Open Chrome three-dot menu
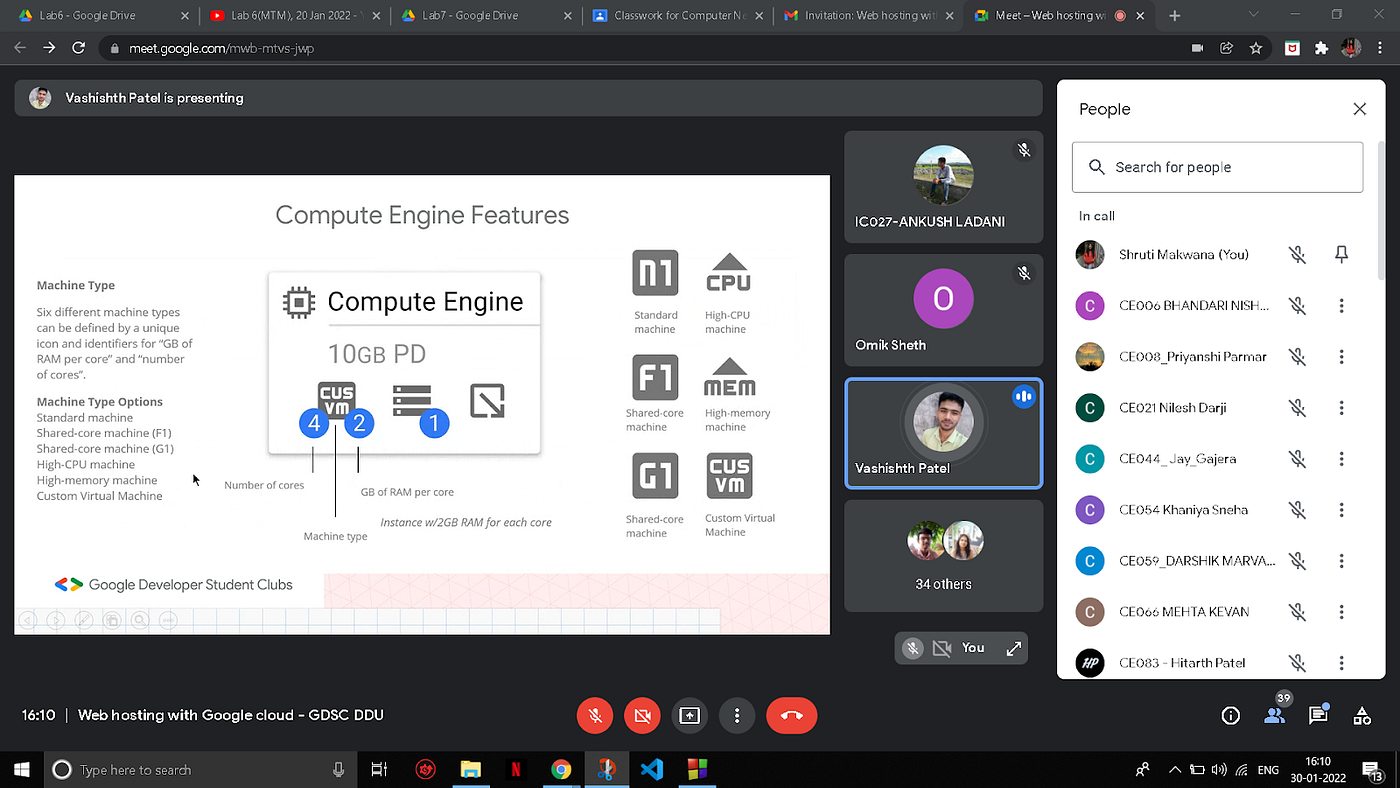Screen dimensions: 1400x788 point(1381,48)
